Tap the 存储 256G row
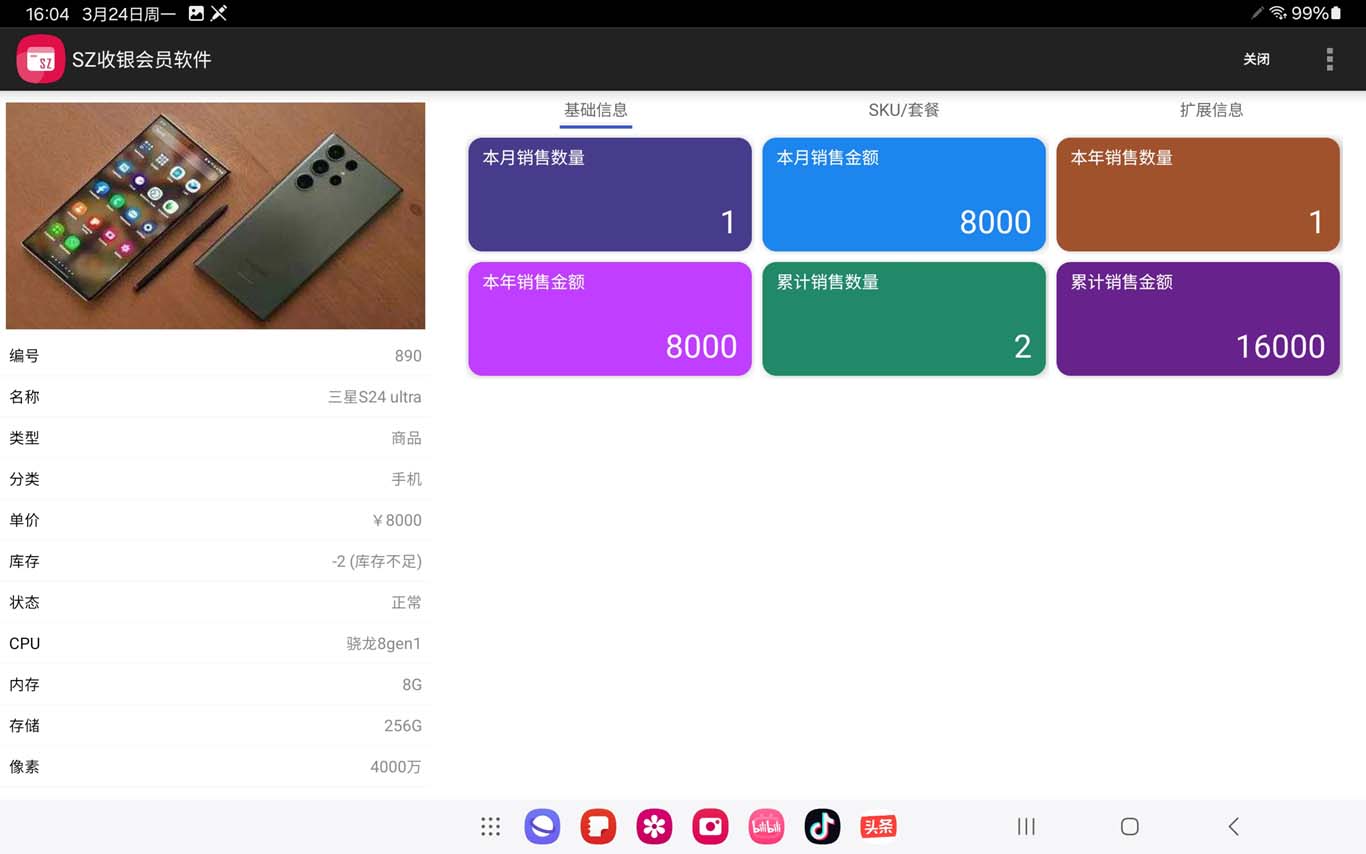 215,725
